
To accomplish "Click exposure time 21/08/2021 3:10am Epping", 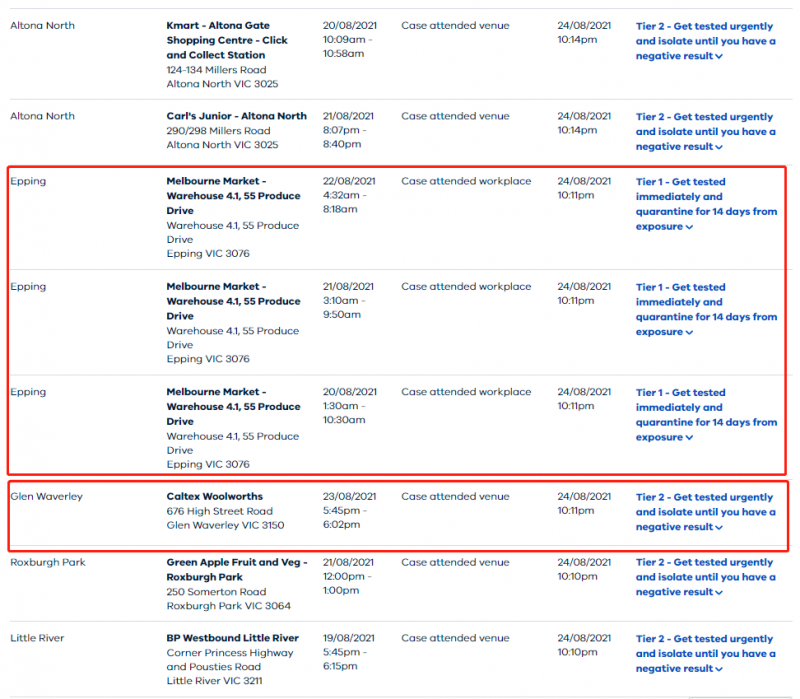I will 348,301.
